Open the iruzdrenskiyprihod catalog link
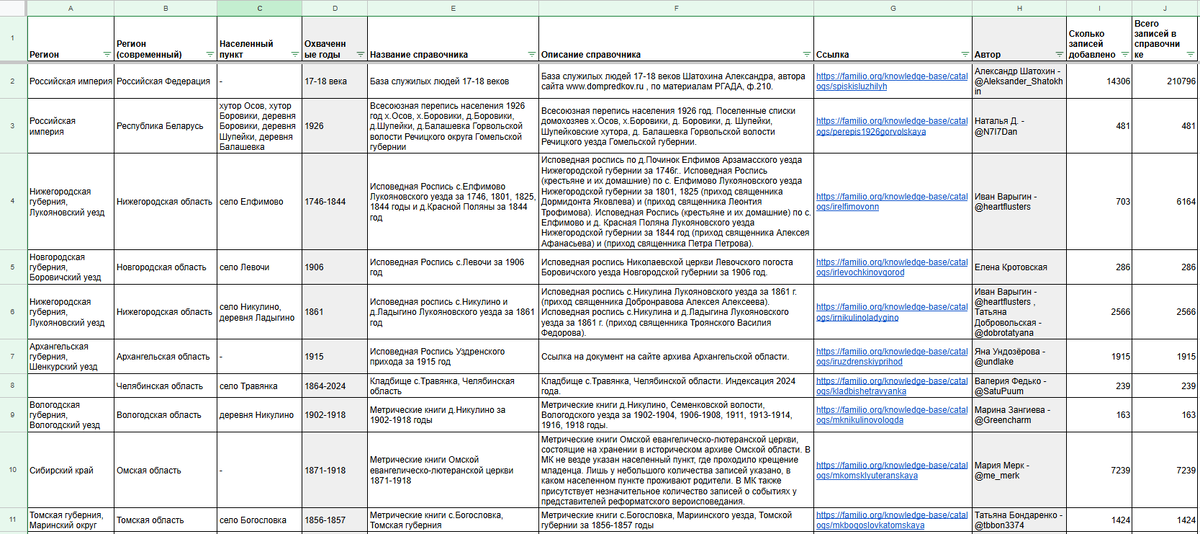Screen dimensions: 1200x534 tap(892, 357)
